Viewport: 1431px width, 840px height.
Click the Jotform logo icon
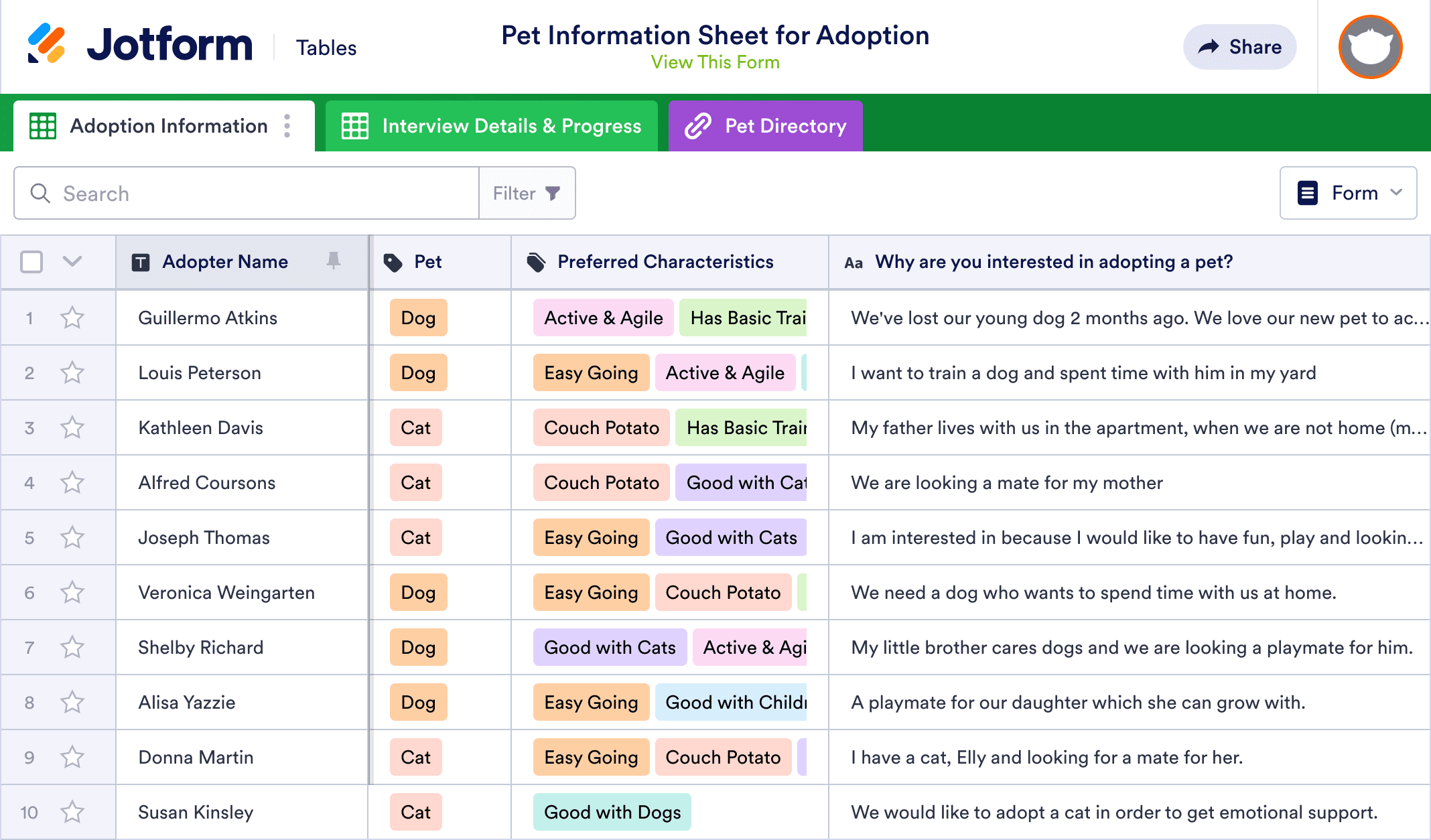tap(46, 44)
